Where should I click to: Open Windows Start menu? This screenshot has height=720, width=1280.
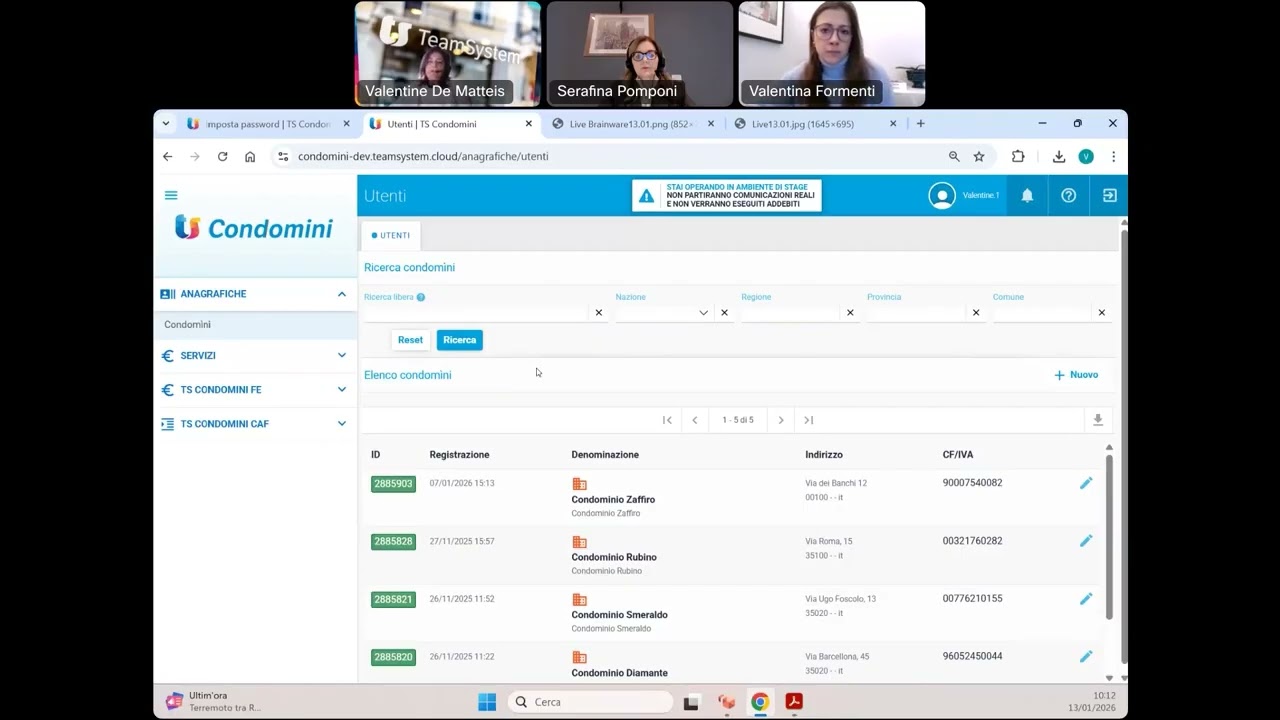tap(487, 702)
